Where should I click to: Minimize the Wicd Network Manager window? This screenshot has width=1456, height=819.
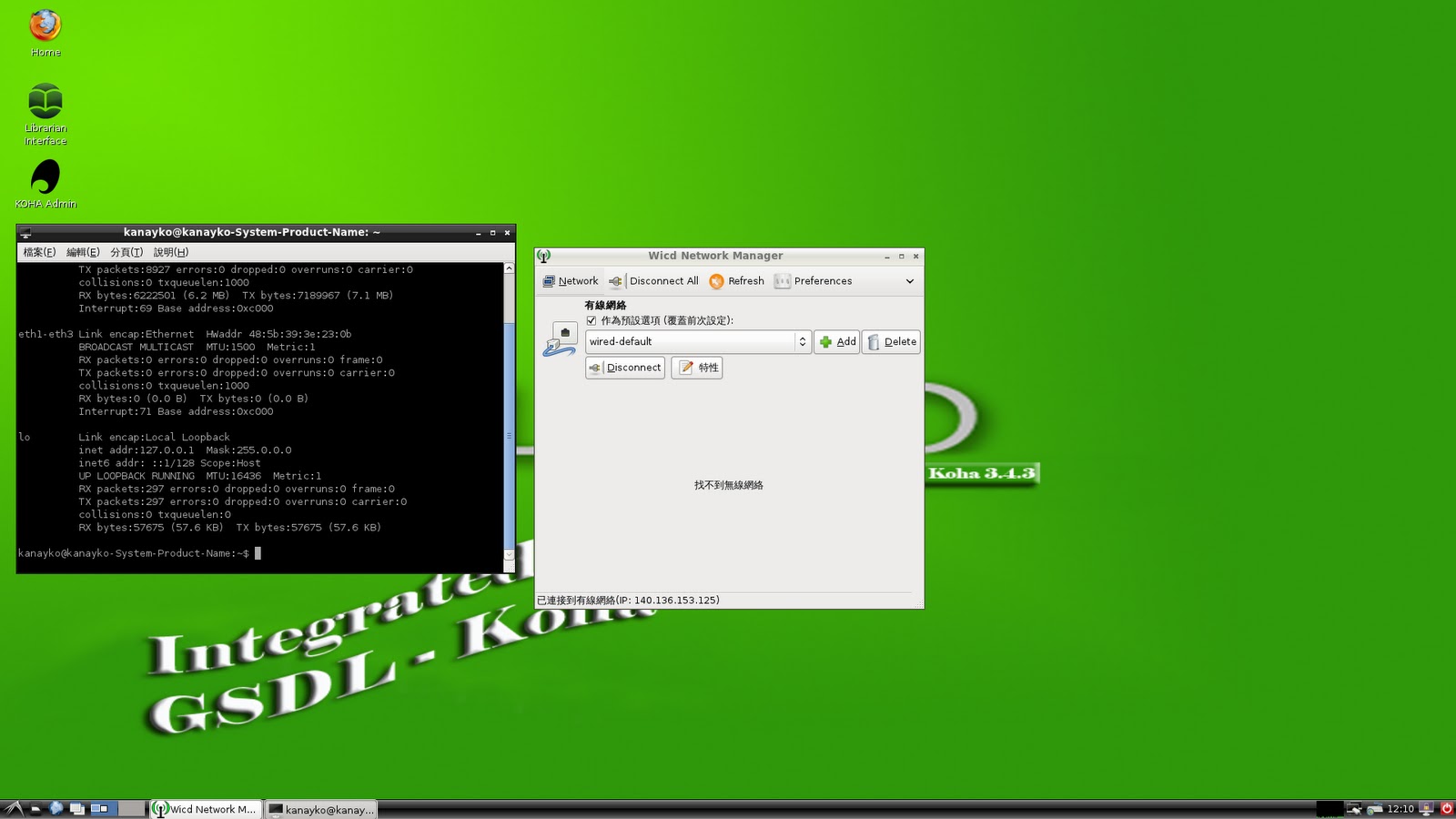tap(887, 257)
